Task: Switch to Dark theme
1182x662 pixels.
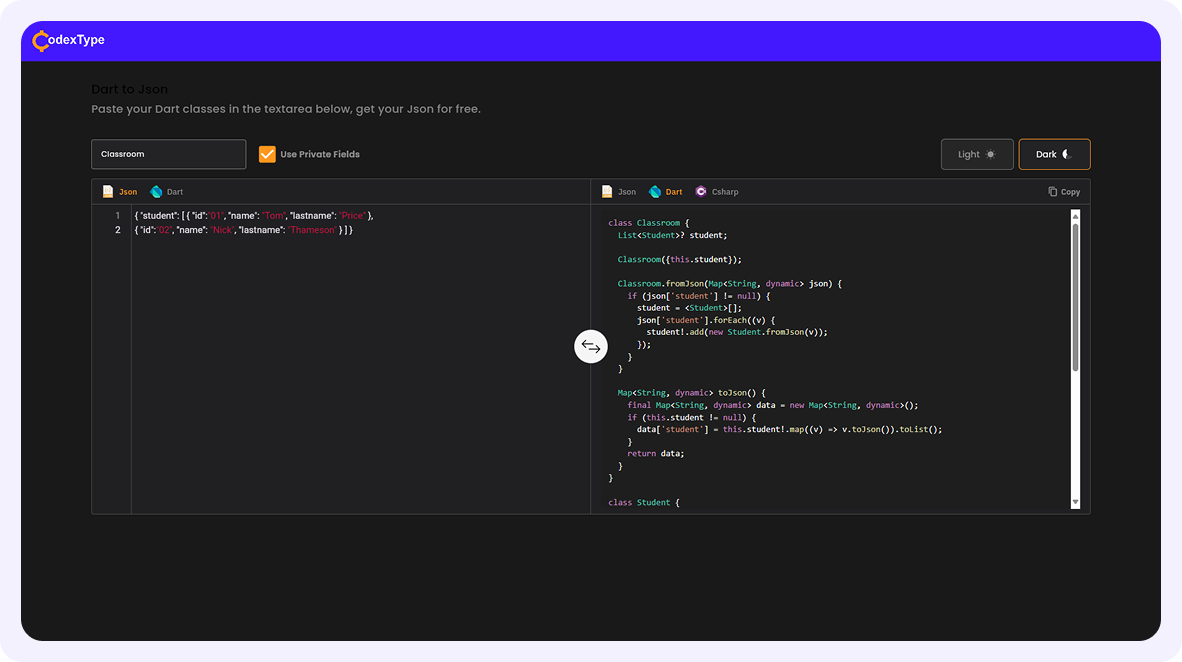Action: (x=1054, y=155)
